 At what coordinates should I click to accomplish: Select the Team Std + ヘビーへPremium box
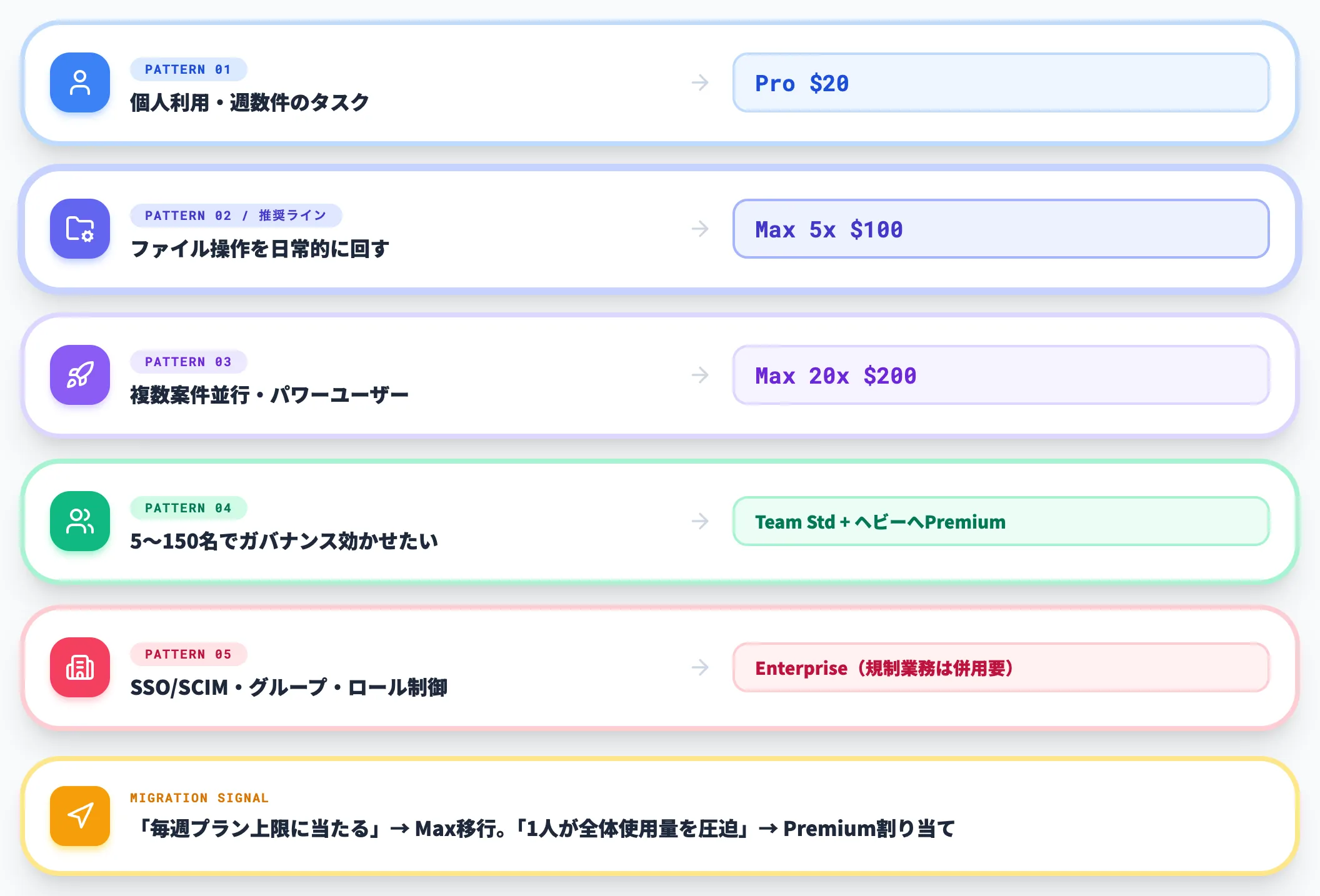[x=1001, y=521]
